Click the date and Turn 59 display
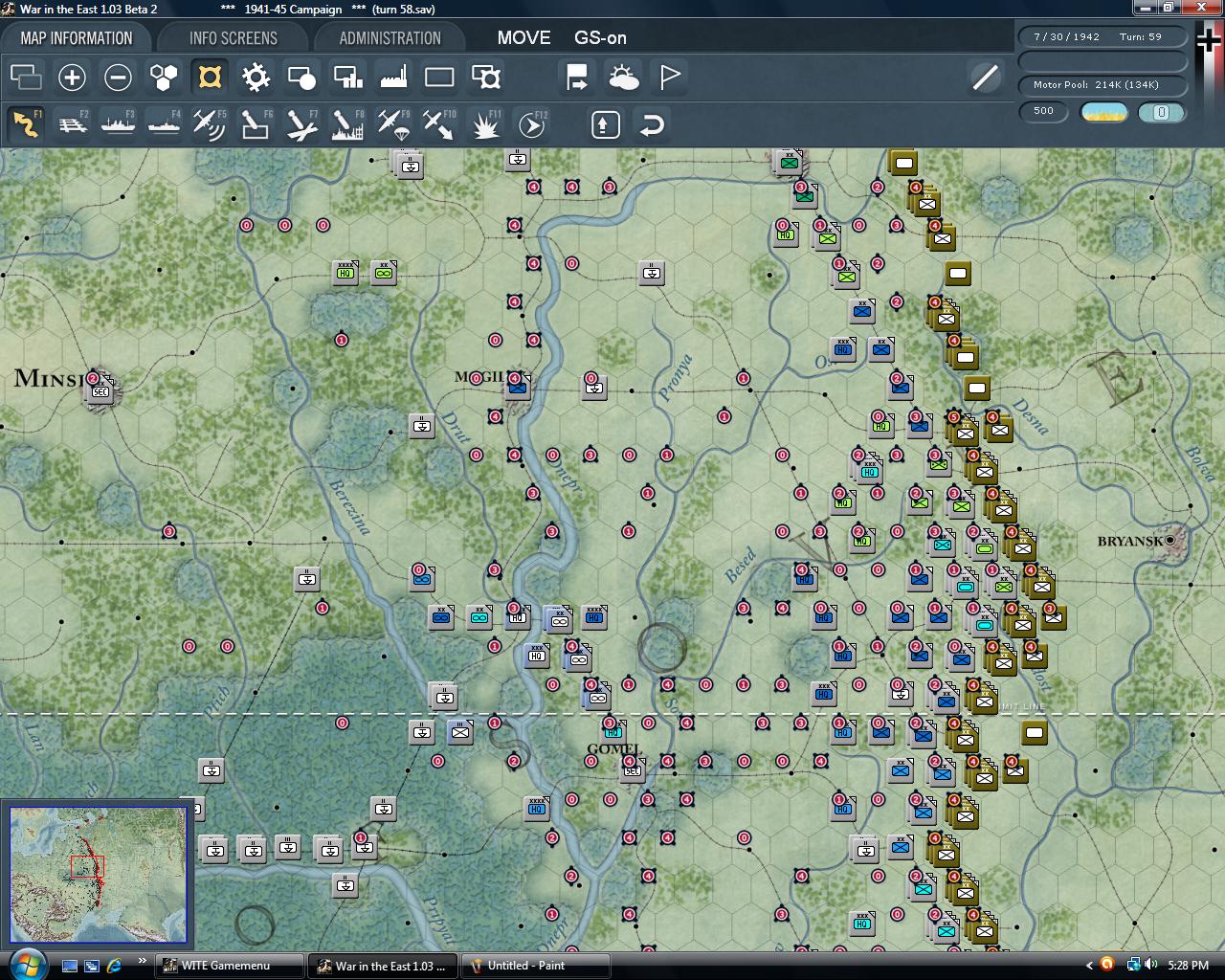The height and width of the screenshot is (980, 1225). 1102,36
